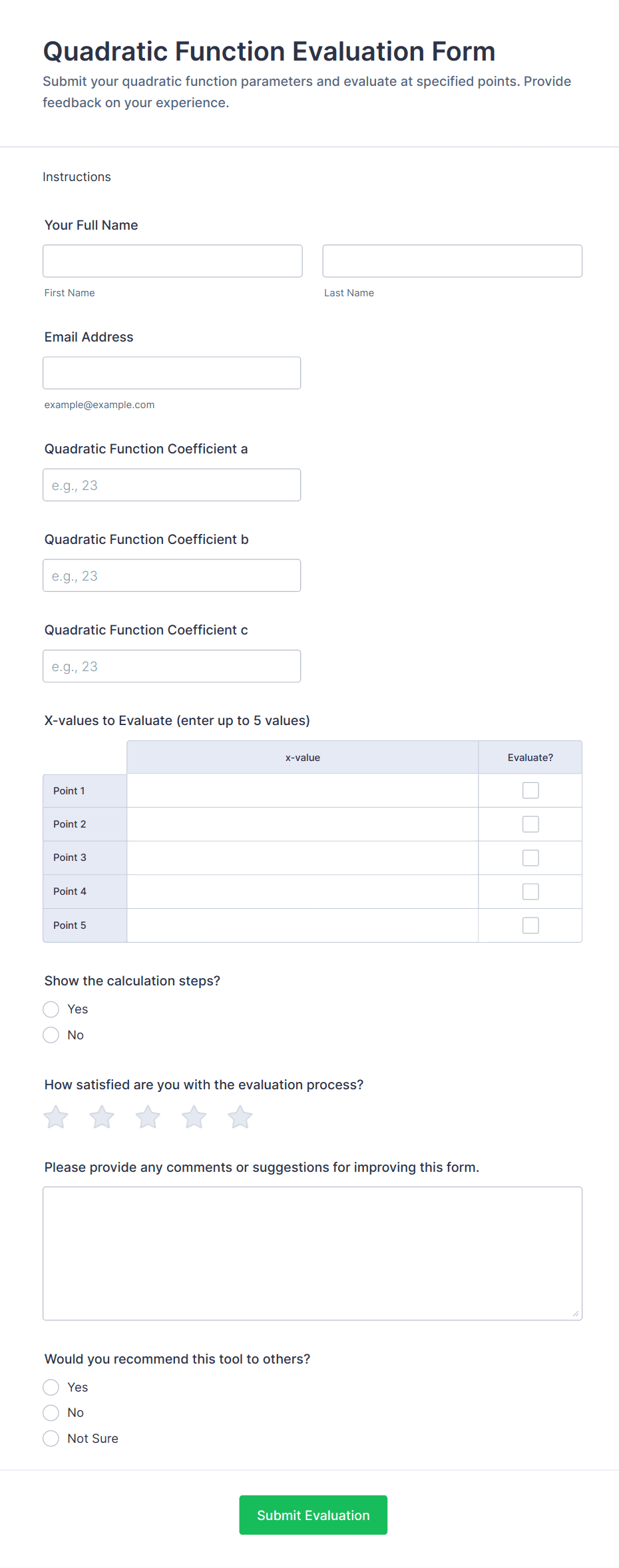Rate satisfaction with the first star

(56, 1117)
